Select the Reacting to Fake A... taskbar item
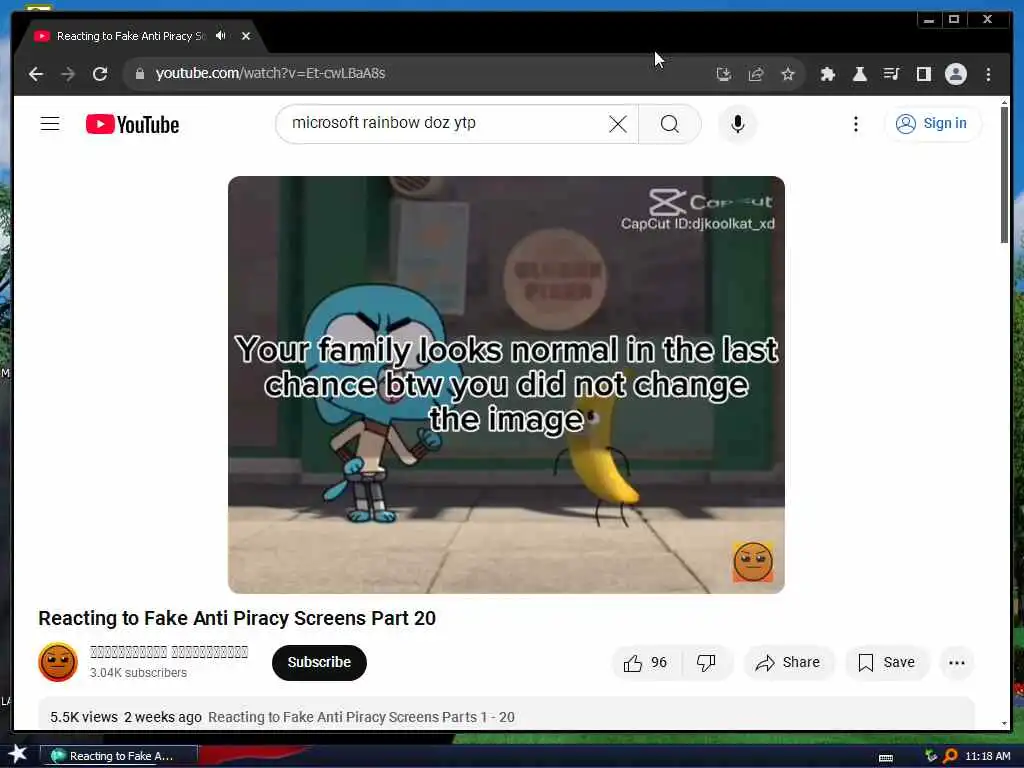1024x768 pixels. (x=119, y=756)
